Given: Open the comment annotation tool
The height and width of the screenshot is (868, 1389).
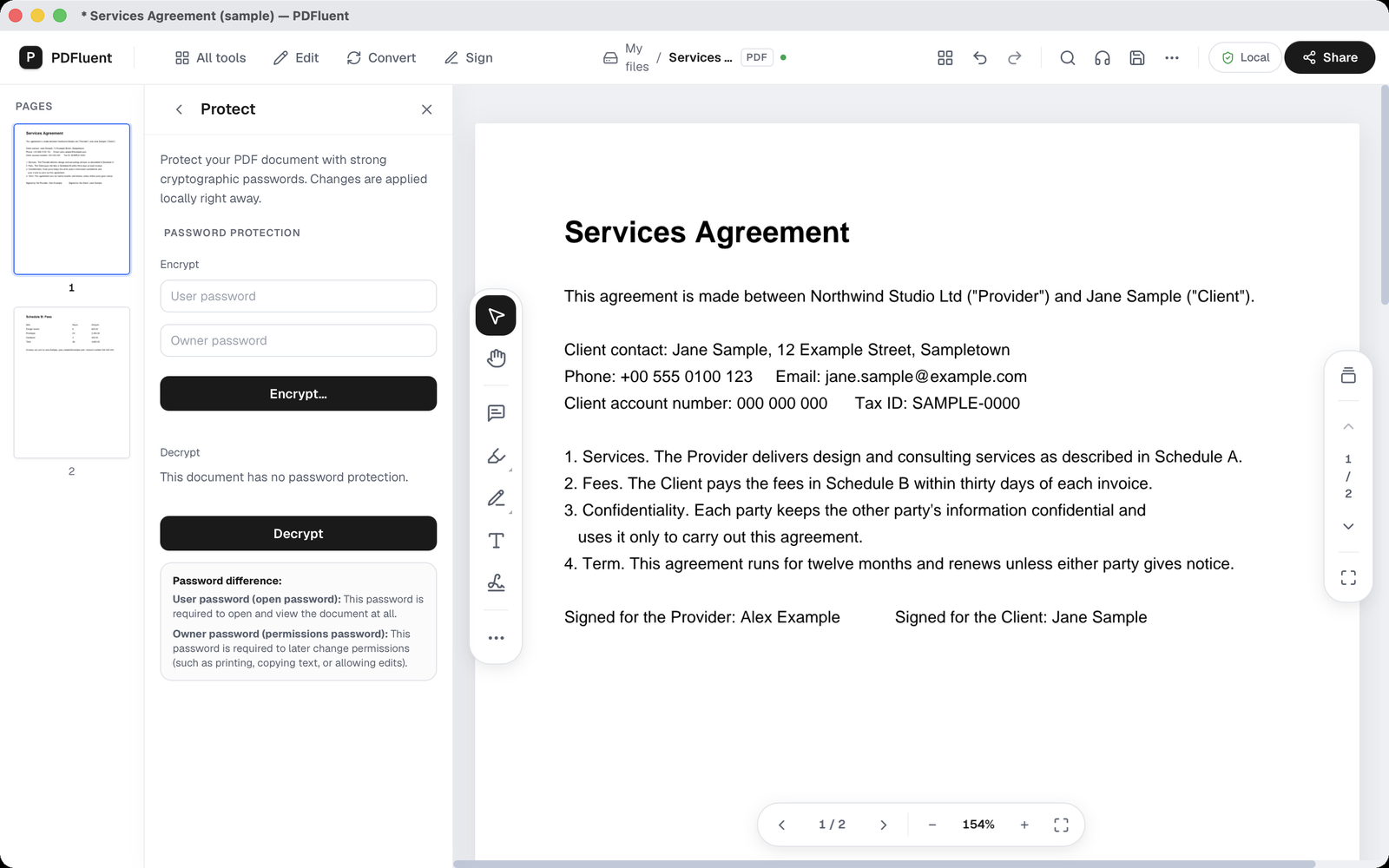Looking at the screenshot, I should [x=496, y=413].
